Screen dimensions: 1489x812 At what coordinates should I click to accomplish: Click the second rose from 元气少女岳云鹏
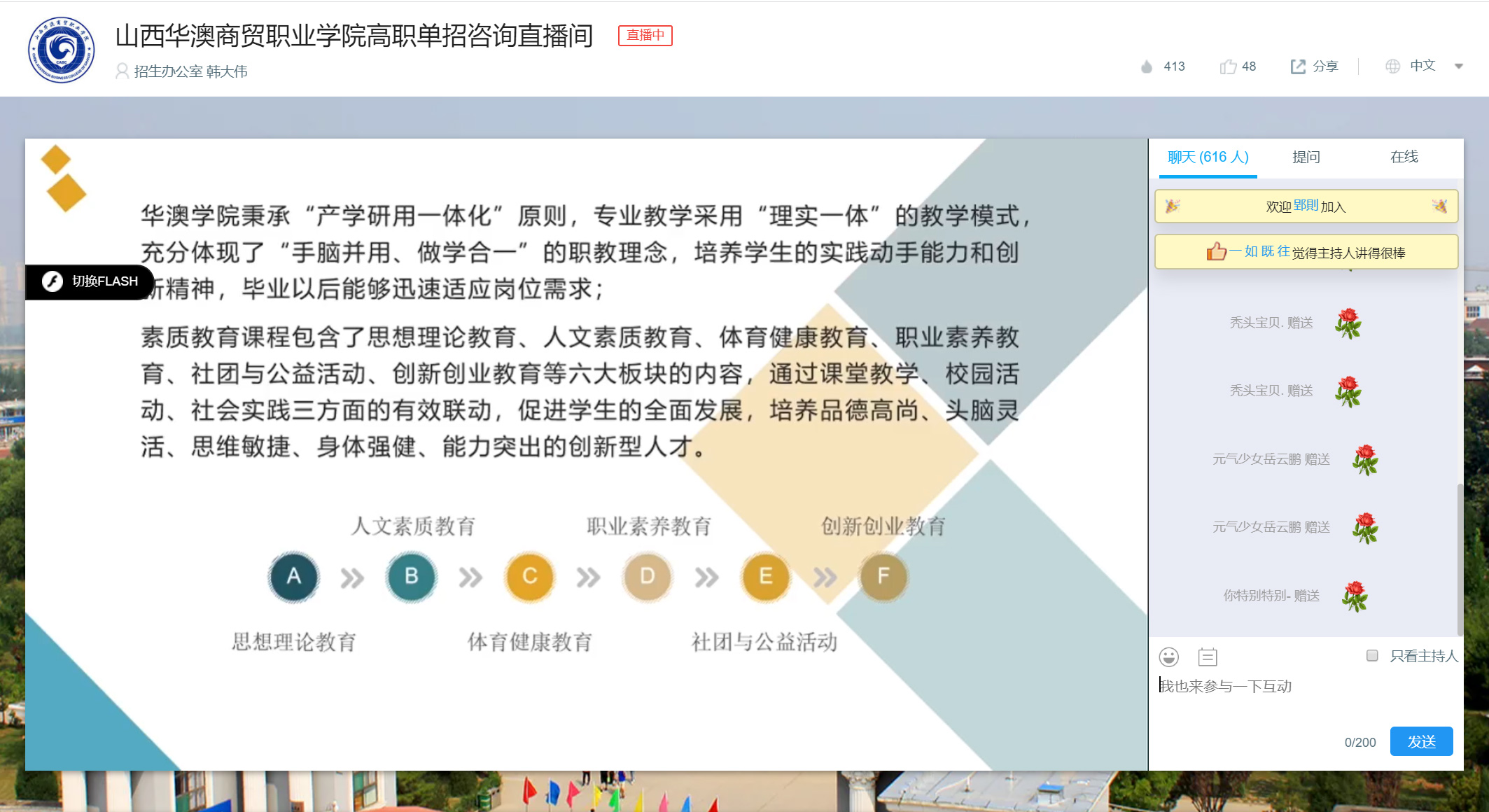(x=1365, y=528)
